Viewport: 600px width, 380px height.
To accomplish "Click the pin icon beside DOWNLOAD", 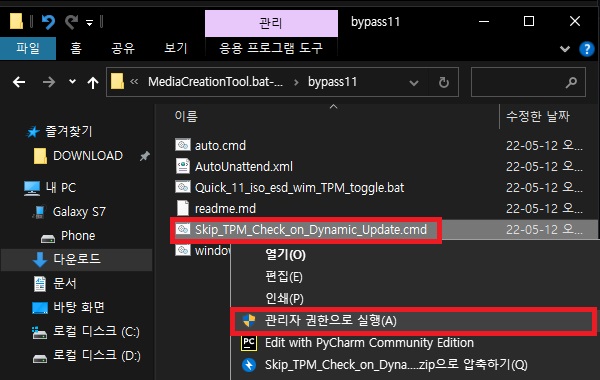I will click(x=145, y=156).
